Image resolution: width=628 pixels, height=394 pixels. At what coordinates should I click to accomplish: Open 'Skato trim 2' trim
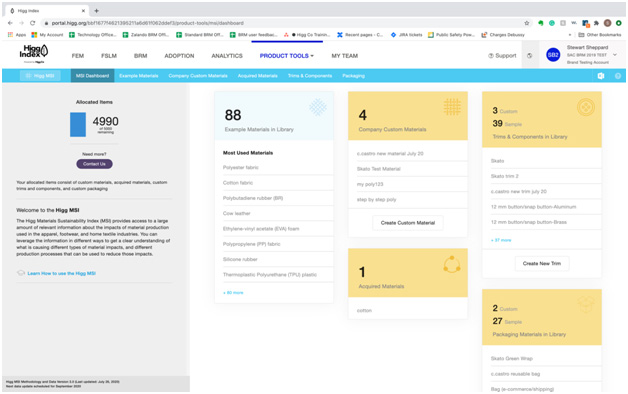[505, 176]
